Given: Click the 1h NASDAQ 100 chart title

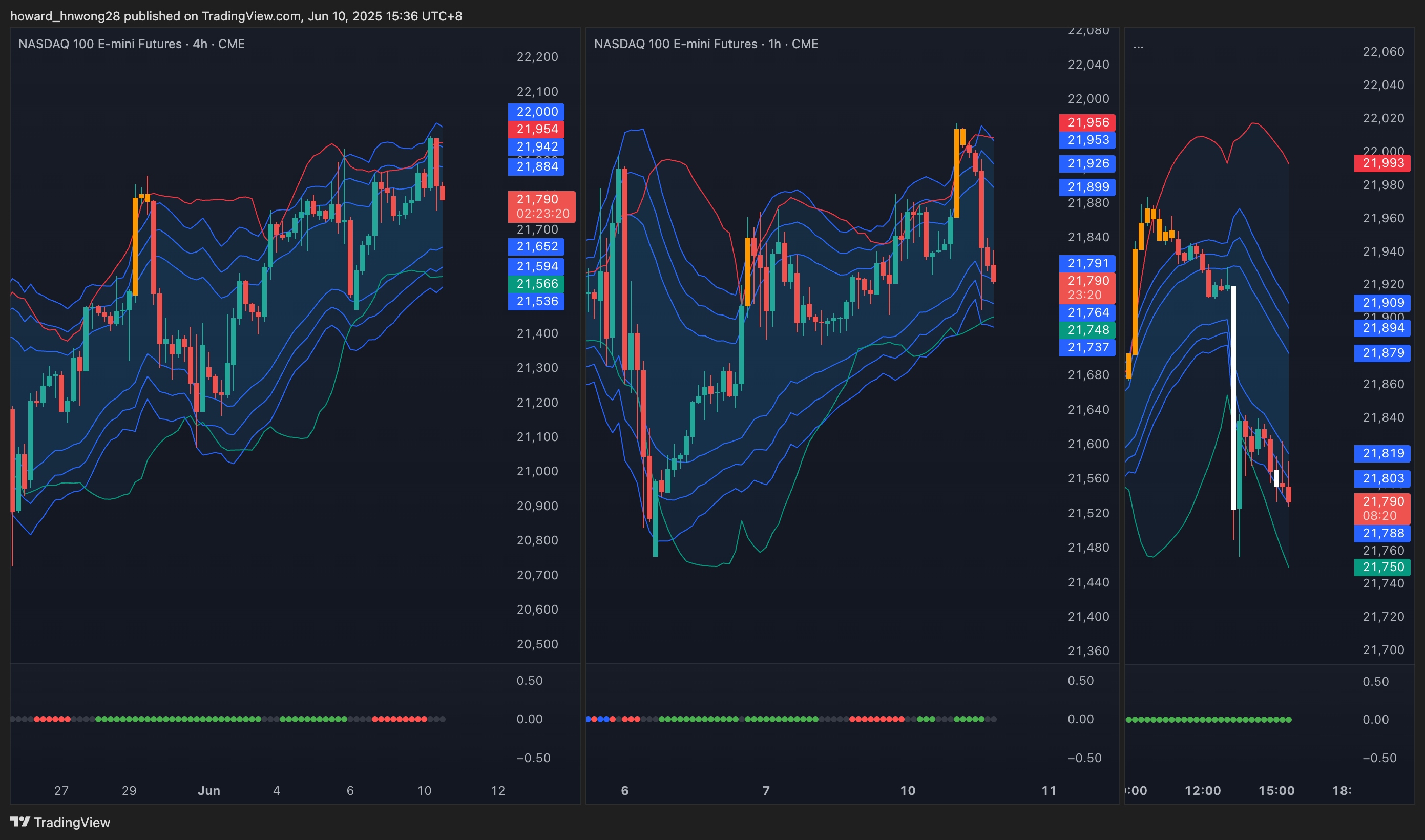Looking at the screenshot, I should click(x=706, y=44).
